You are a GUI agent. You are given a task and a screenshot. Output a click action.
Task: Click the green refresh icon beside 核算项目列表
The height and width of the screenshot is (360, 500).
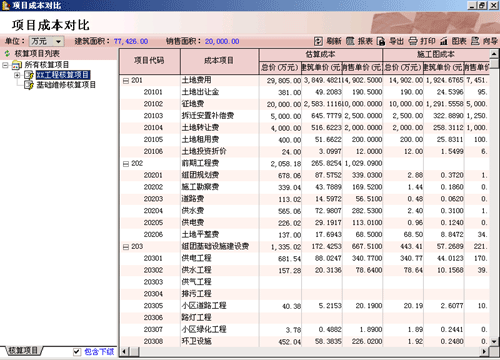coord(7,53)
